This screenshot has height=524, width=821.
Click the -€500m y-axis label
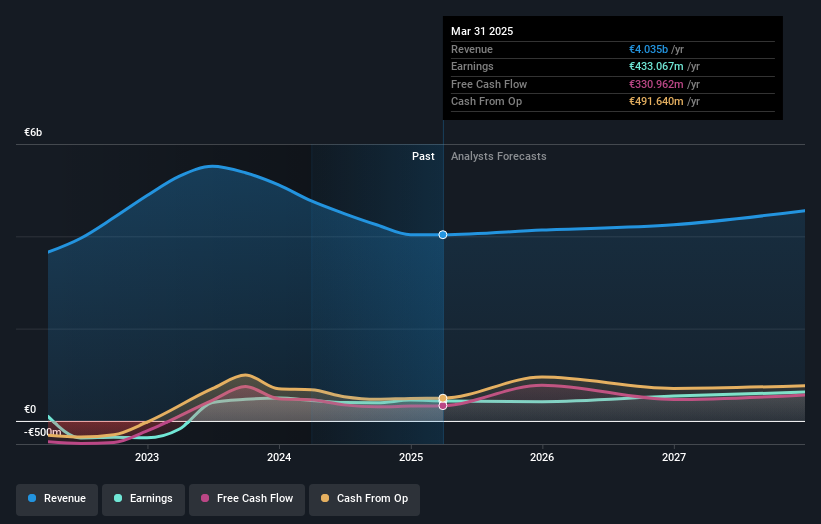pyautogui.click(x=42, y=432)
